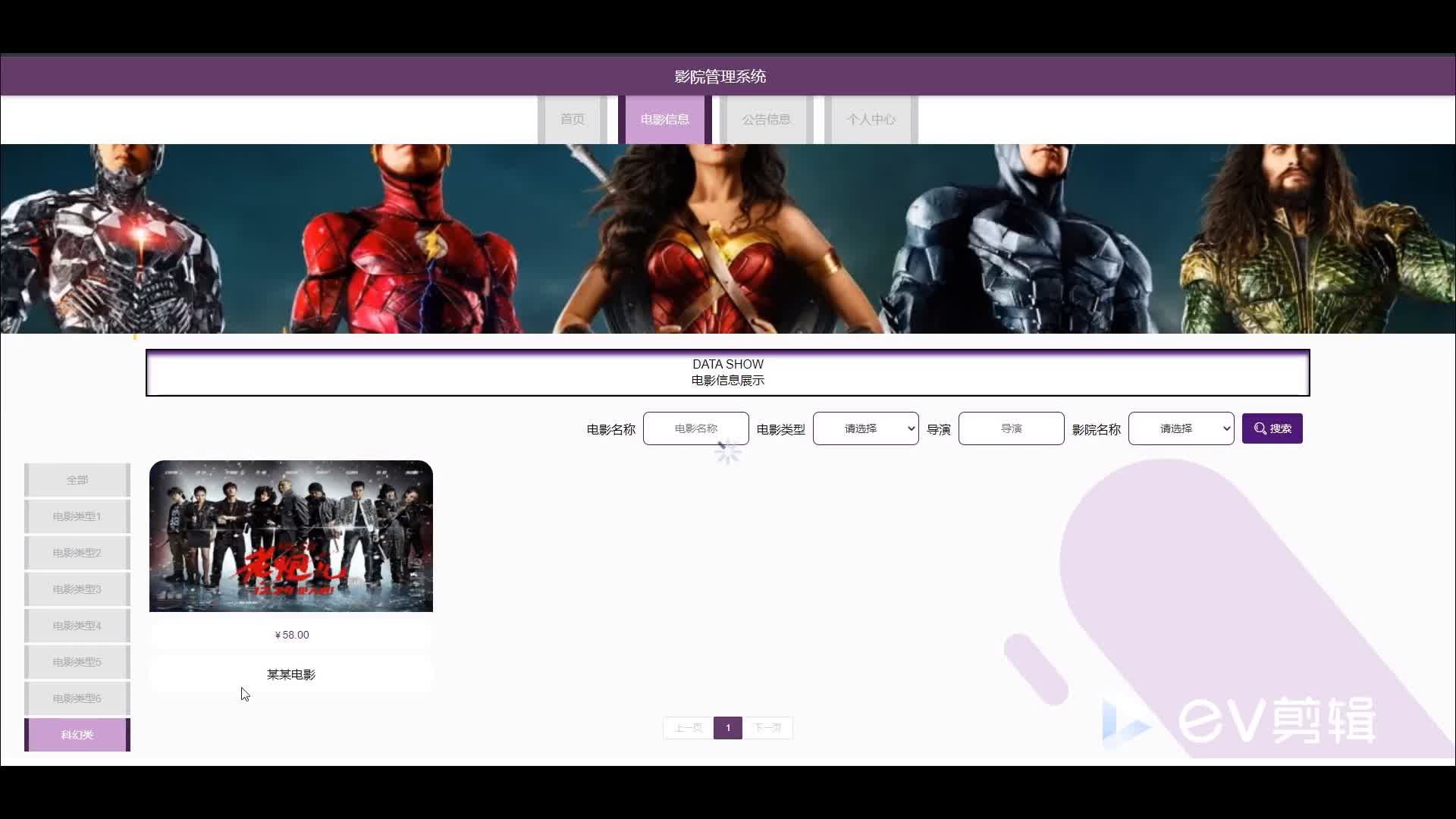1456x819 pixels.
Task: Select the 全部 category filter
Action: tap(77, 480)
